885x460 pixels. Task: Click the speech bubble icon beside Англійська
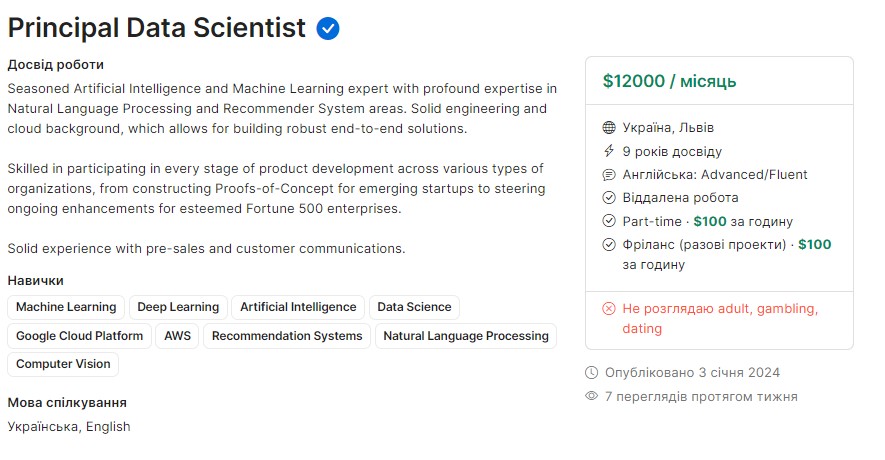(x=608, y=174)
